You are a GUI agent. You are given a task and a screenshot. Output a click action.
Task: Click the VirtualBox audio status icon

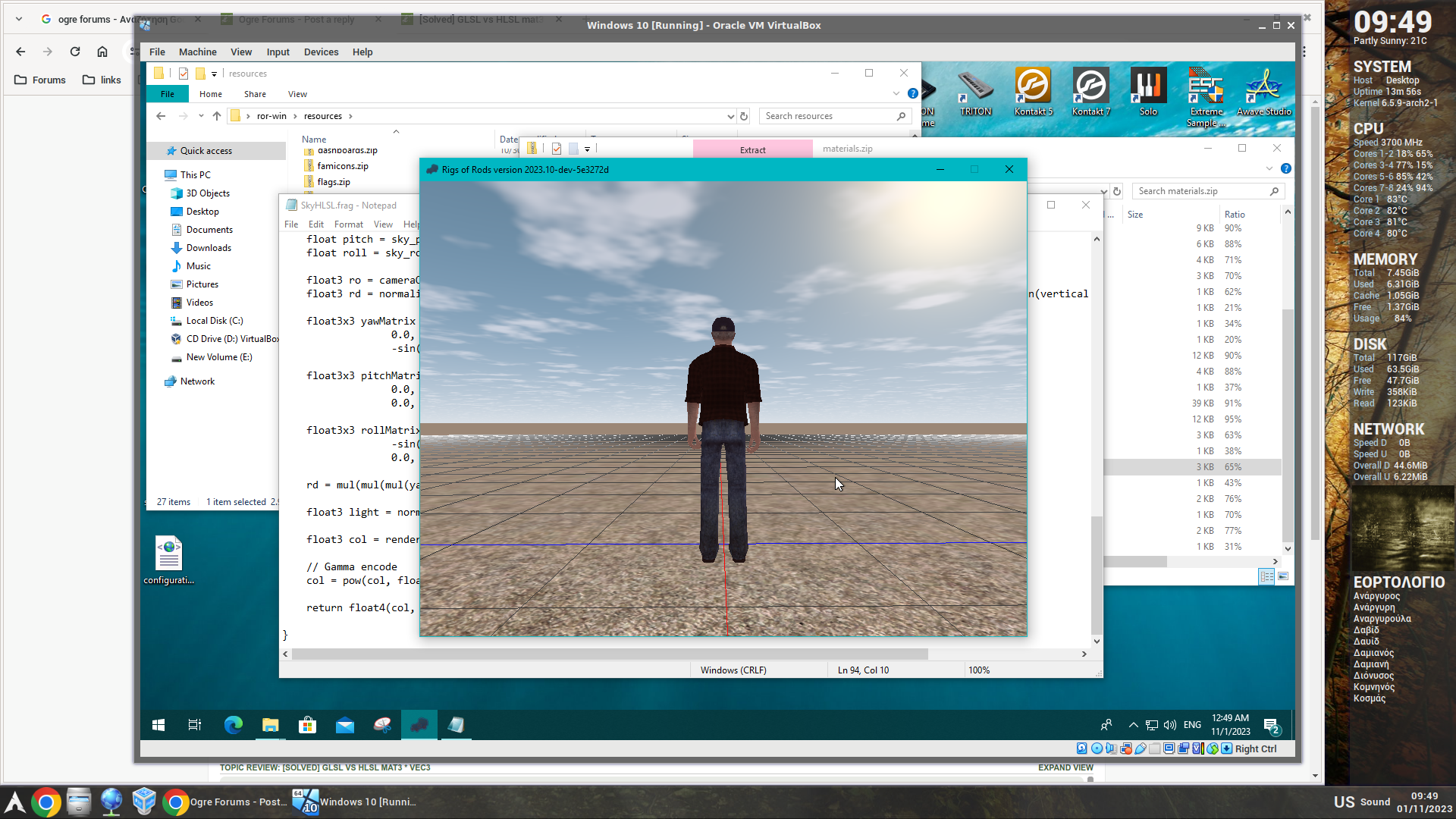(1111, 748)
